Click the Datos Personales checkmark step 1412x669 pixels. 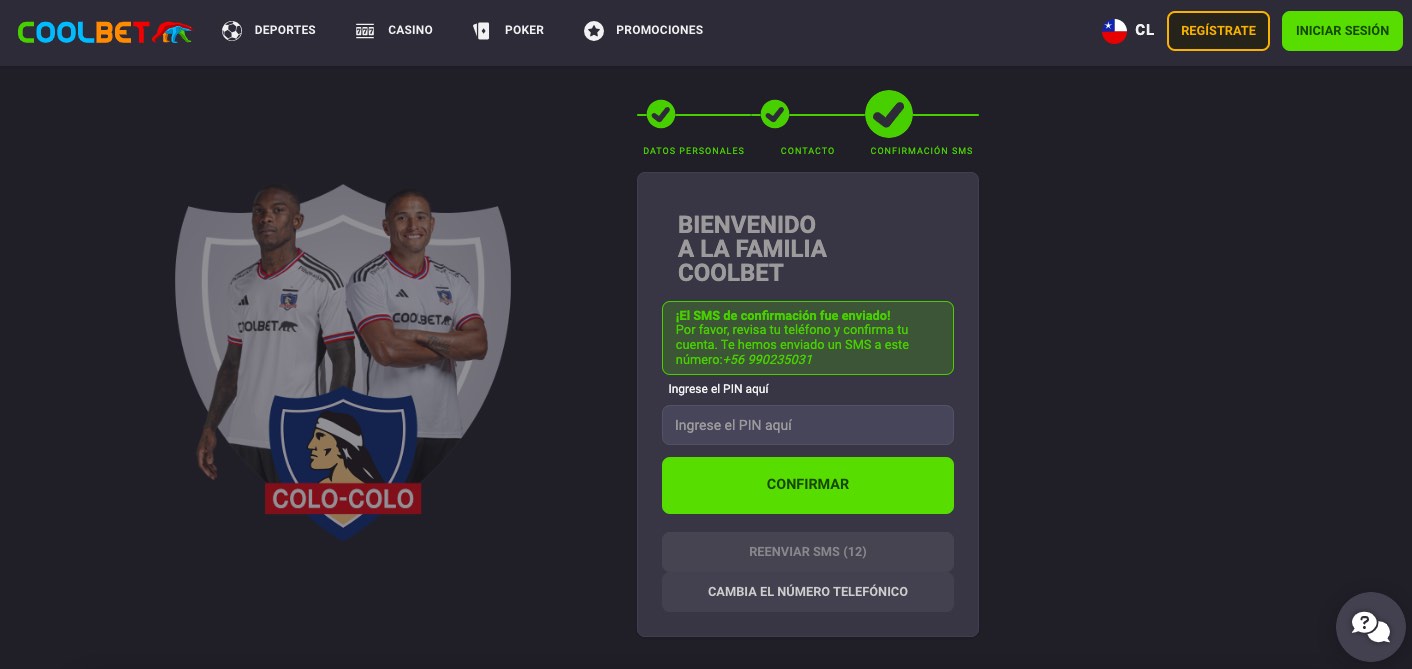pos(660,115)
